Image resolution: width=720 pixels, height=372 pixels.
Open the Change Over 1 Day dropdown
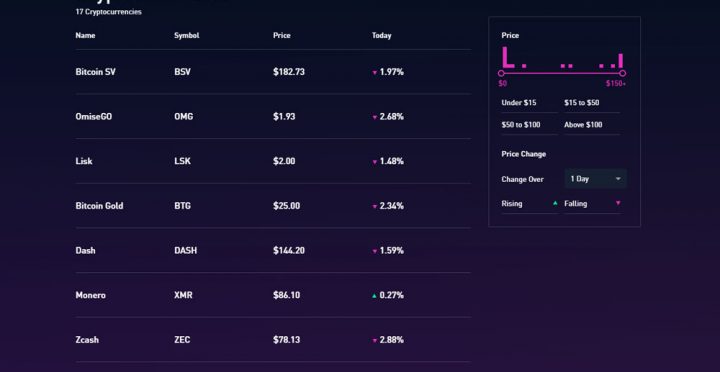click(595, 179)
